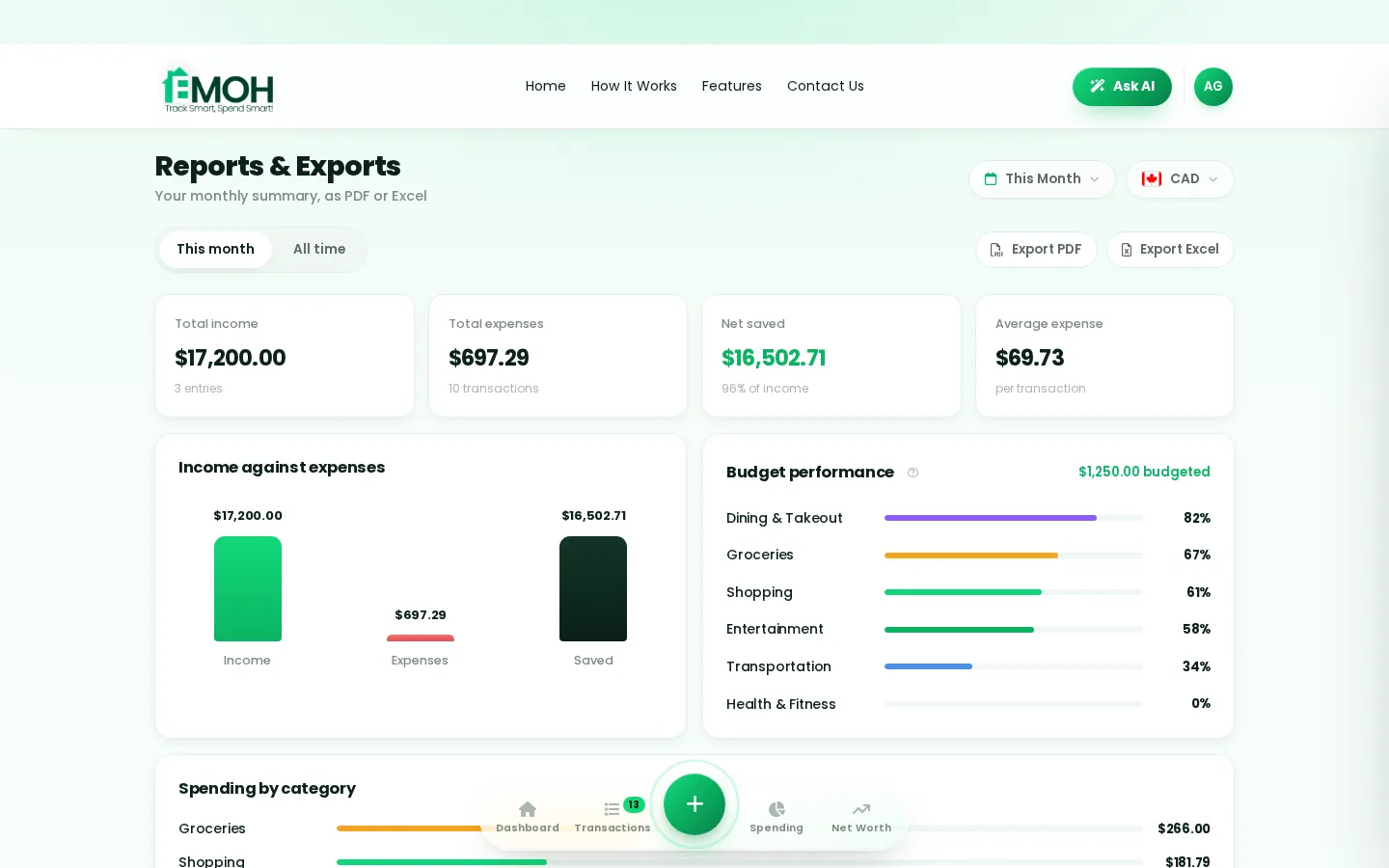Click the Spending by category heading
1389x868 pixels.
(x=267, y=789)
